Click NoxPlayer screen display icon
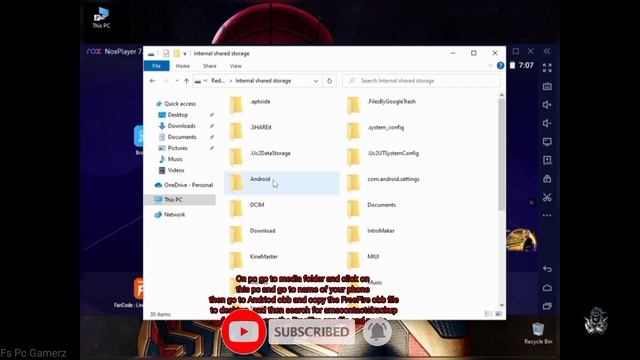 pos(547,142)
